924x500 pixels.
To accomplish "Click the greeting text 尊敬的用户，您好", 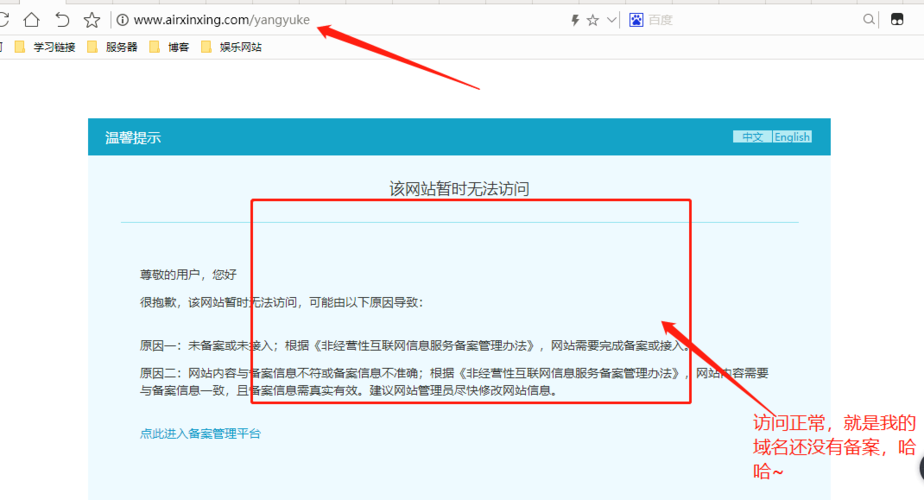I will coord(188,275).
